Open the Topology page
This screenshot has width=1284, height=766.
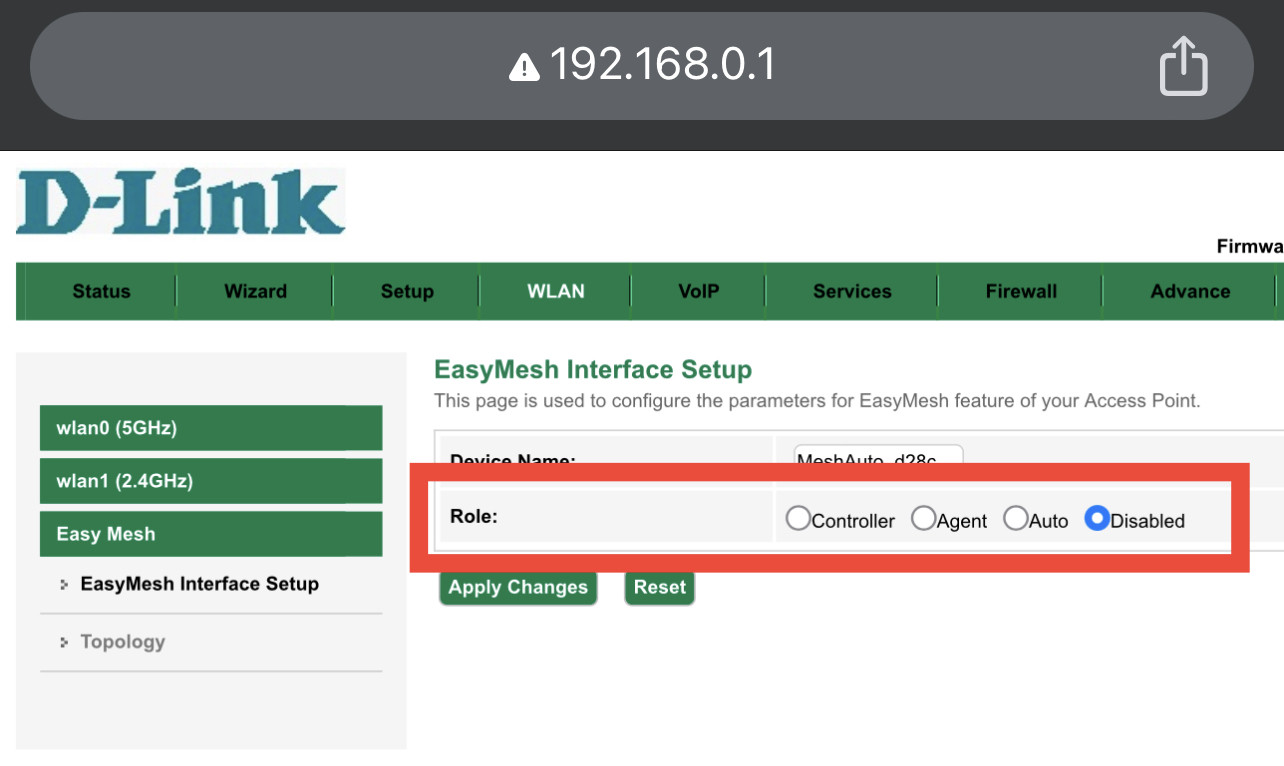click(x=123, y=642)
